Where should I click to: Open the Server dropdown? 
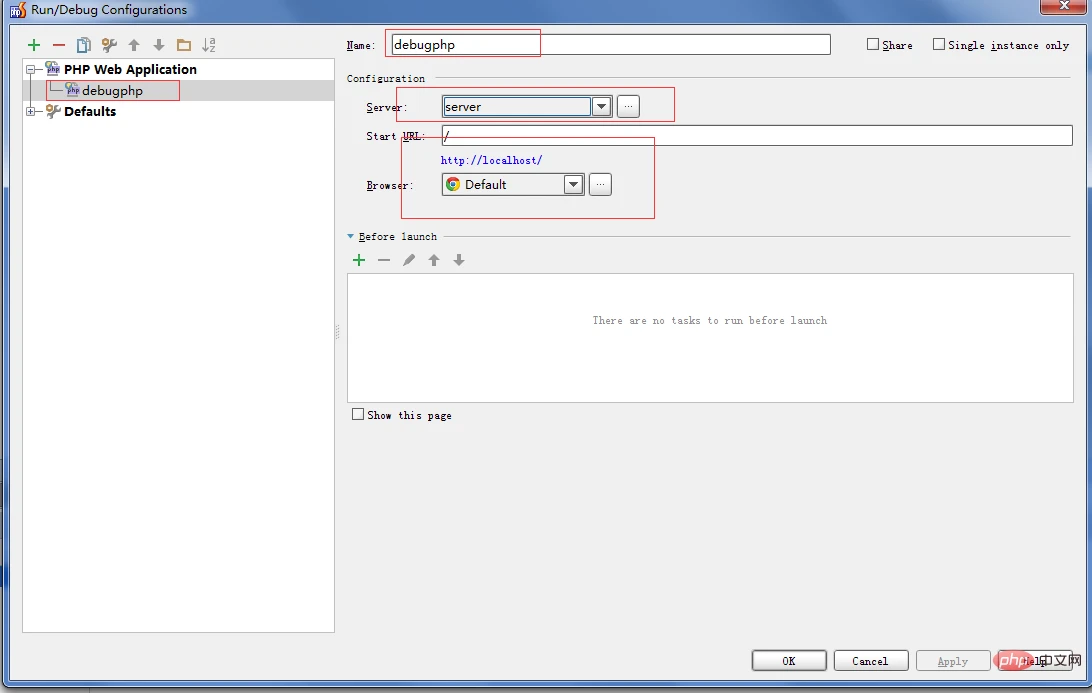(601, 106)
